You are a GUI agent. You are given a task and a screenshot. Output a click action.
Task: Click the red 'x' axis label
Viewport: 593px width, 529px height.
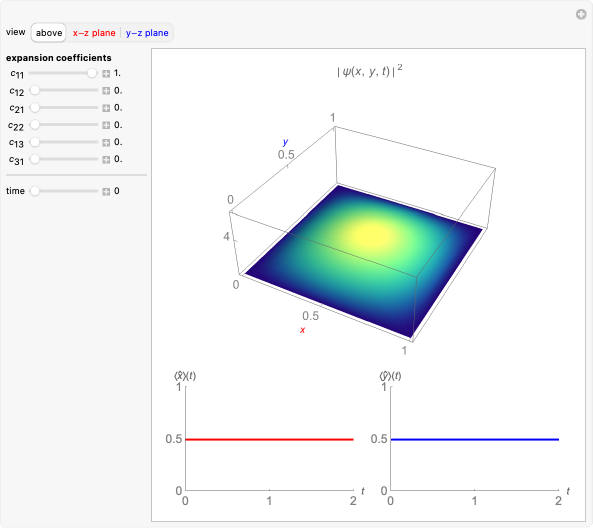(x=302, y=330)
